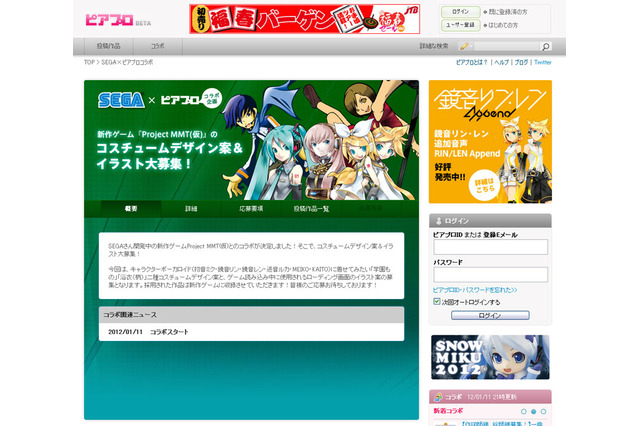Open the 投稿作品 menu
640x426 pixels.
pos(108,46)
